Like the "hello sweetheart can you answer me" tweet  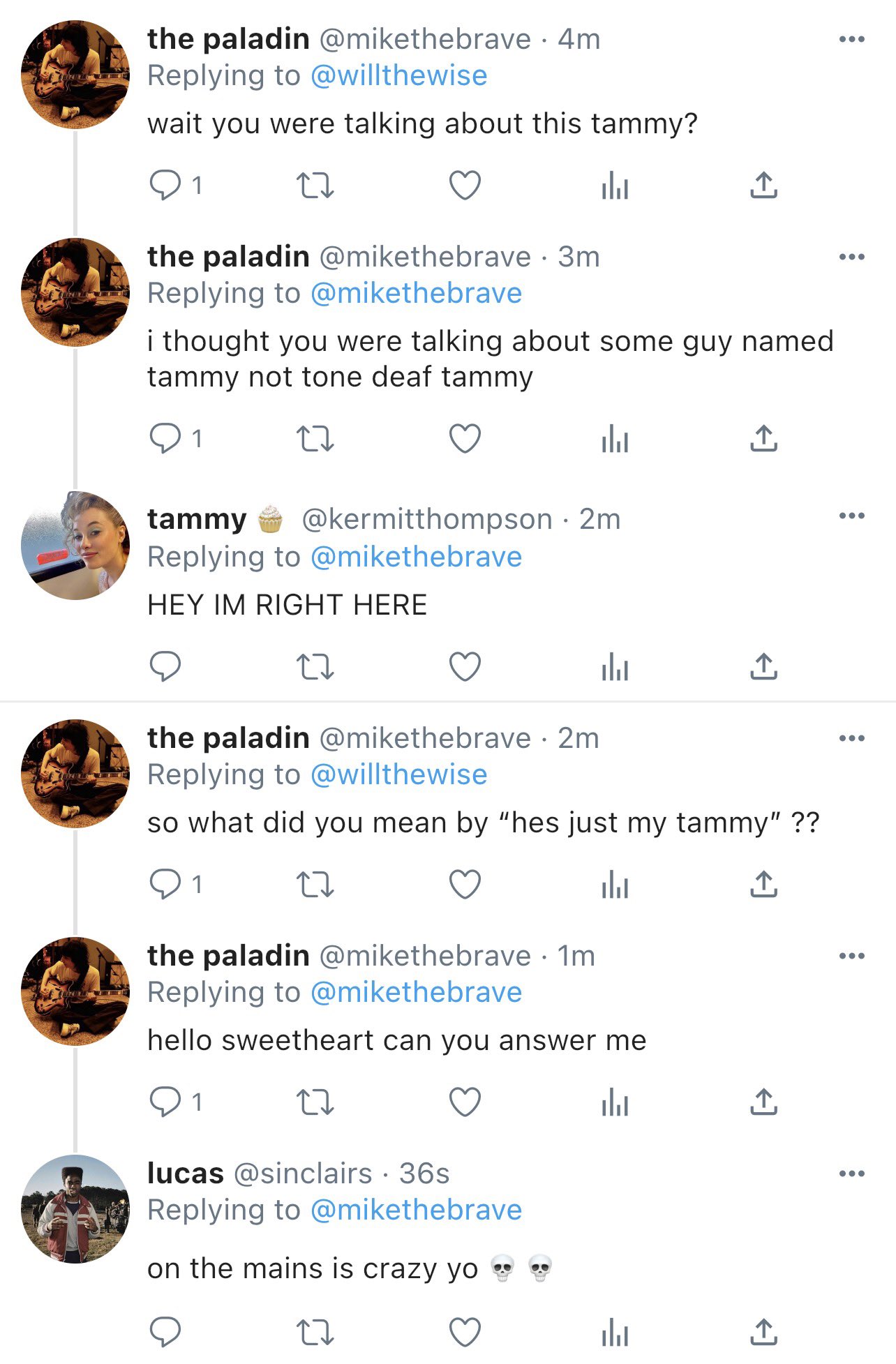click(x=465, y=1102)
